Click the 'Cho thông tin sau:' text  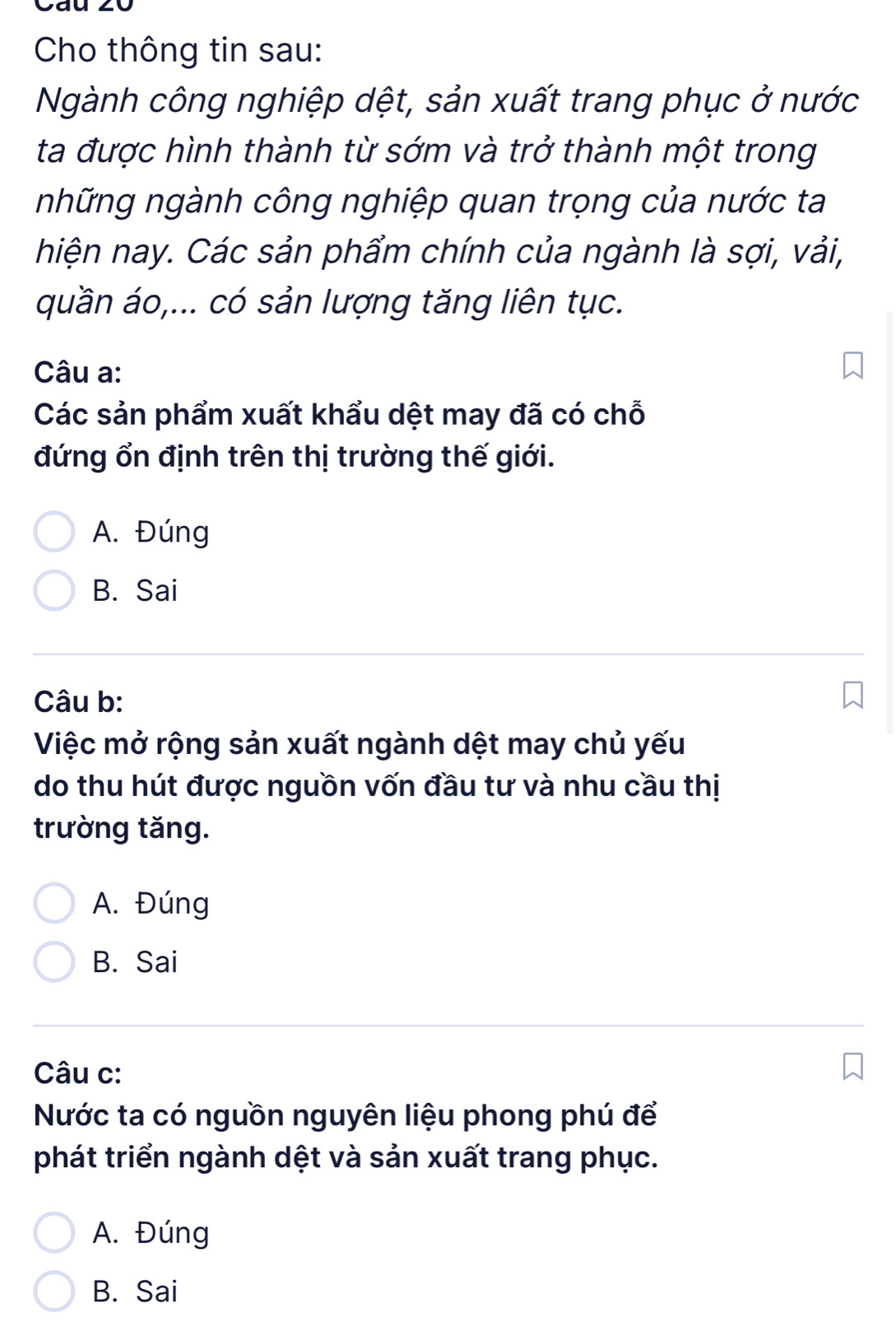tap(178, 50)
